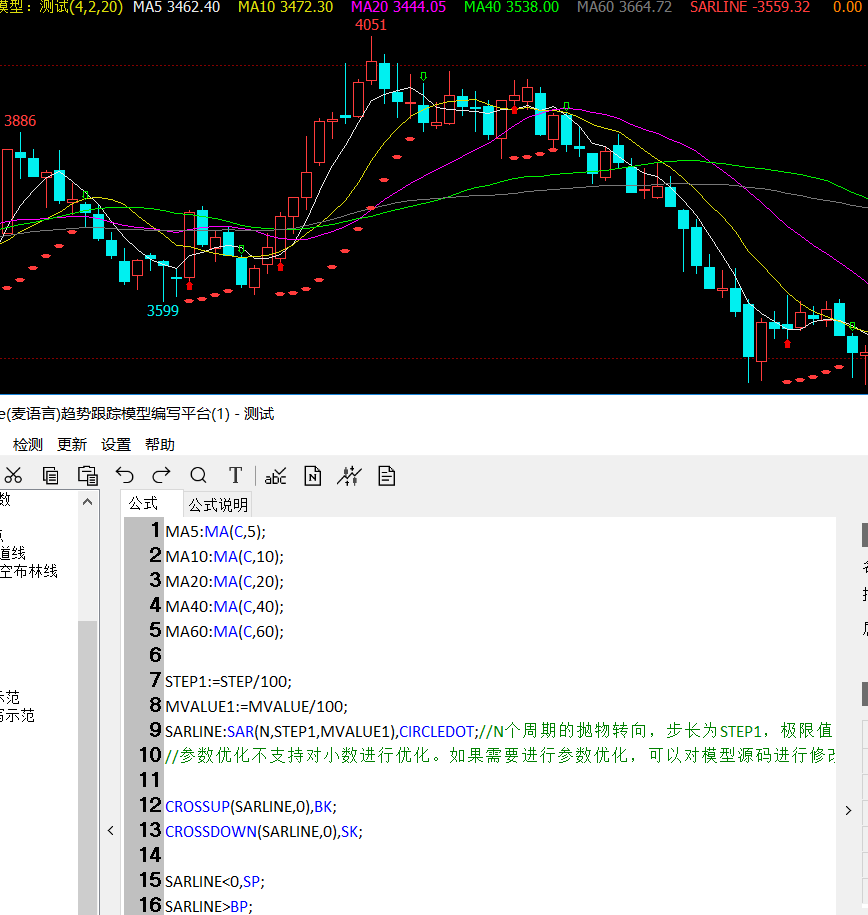This screenshot has height=915, width=868.
Task: Run syntax check via abc icon
Action: (275, 476)
